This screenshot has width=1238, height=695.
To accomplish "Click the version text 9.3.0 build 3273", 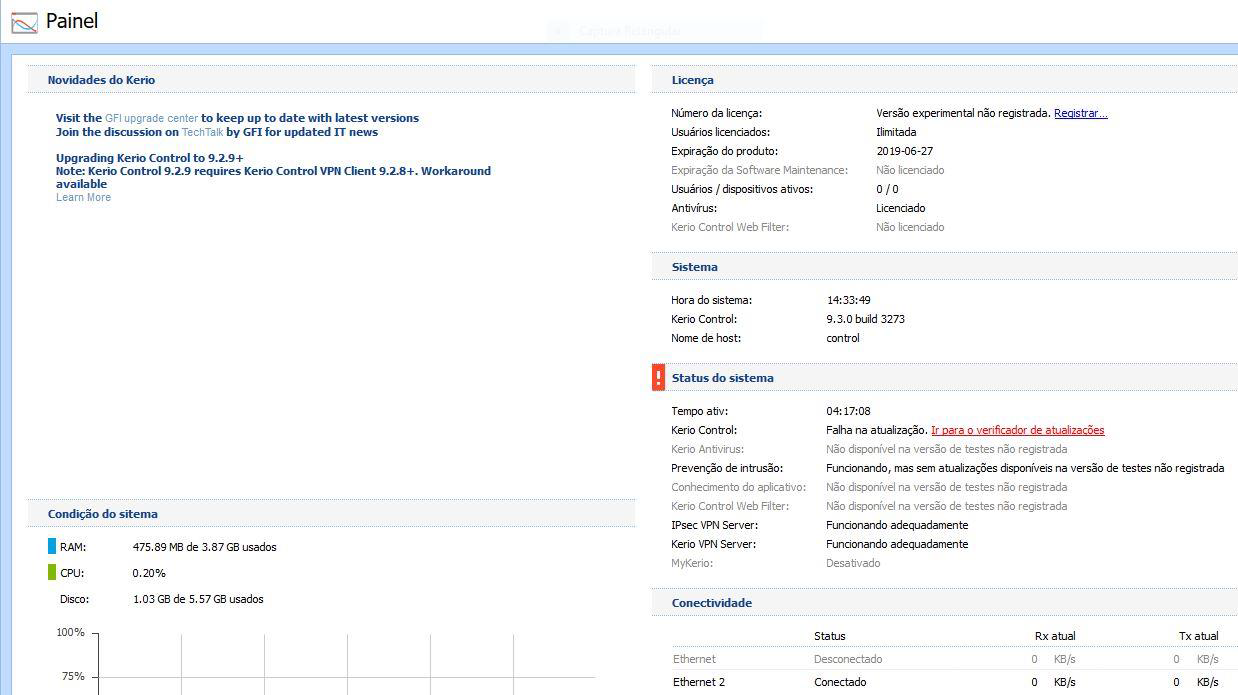I will pyautogui.click(x=866, y=319).
